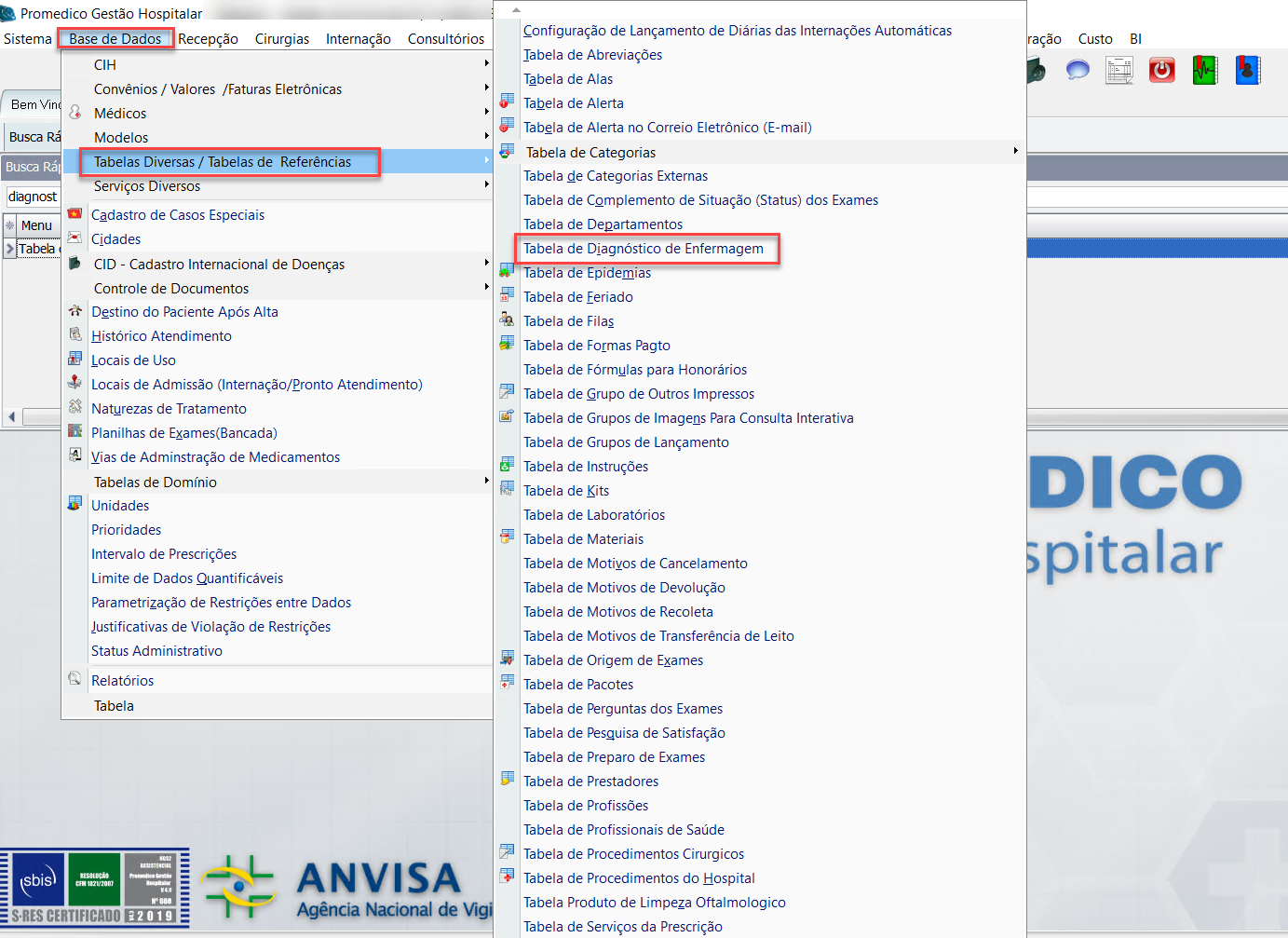This screenshot has width=1288, height=938.
Task: Click the icon beside Vias de Adminstração de Medicamentos
Action: tap(75, 456)
